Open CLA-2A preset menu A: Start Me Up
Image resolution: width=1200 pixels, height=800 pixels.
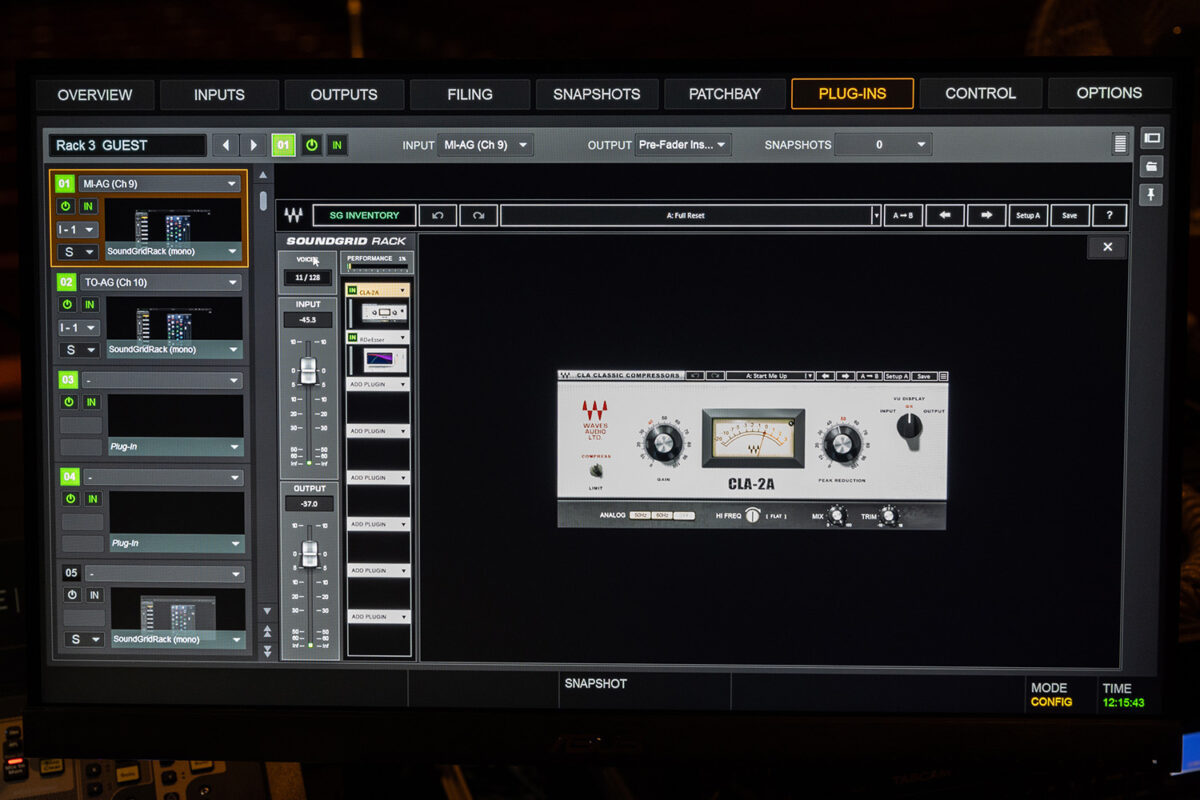(x=770, y=376)
